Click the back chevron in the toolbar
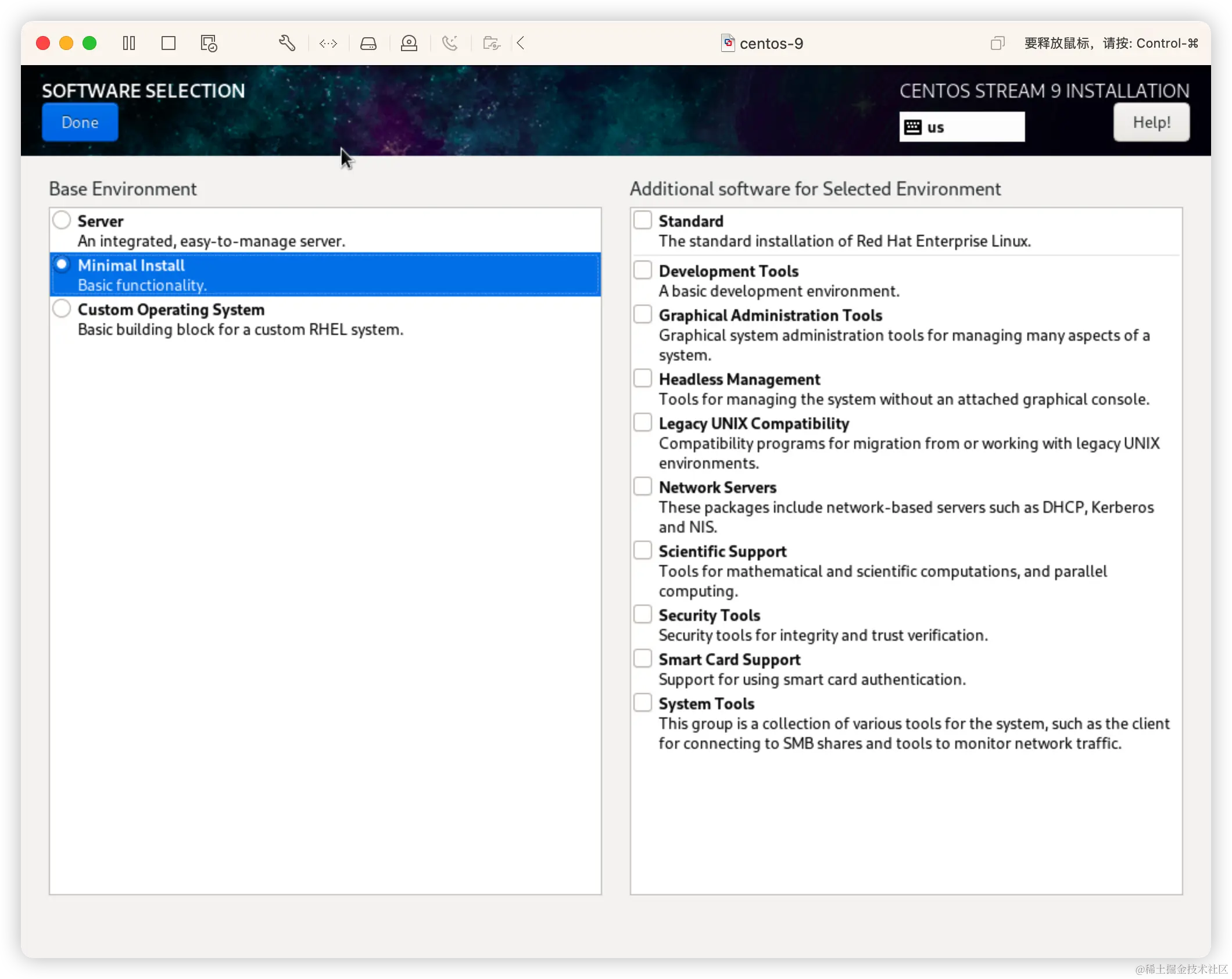This screenshot has width=1232, height=979. [521, 43]
